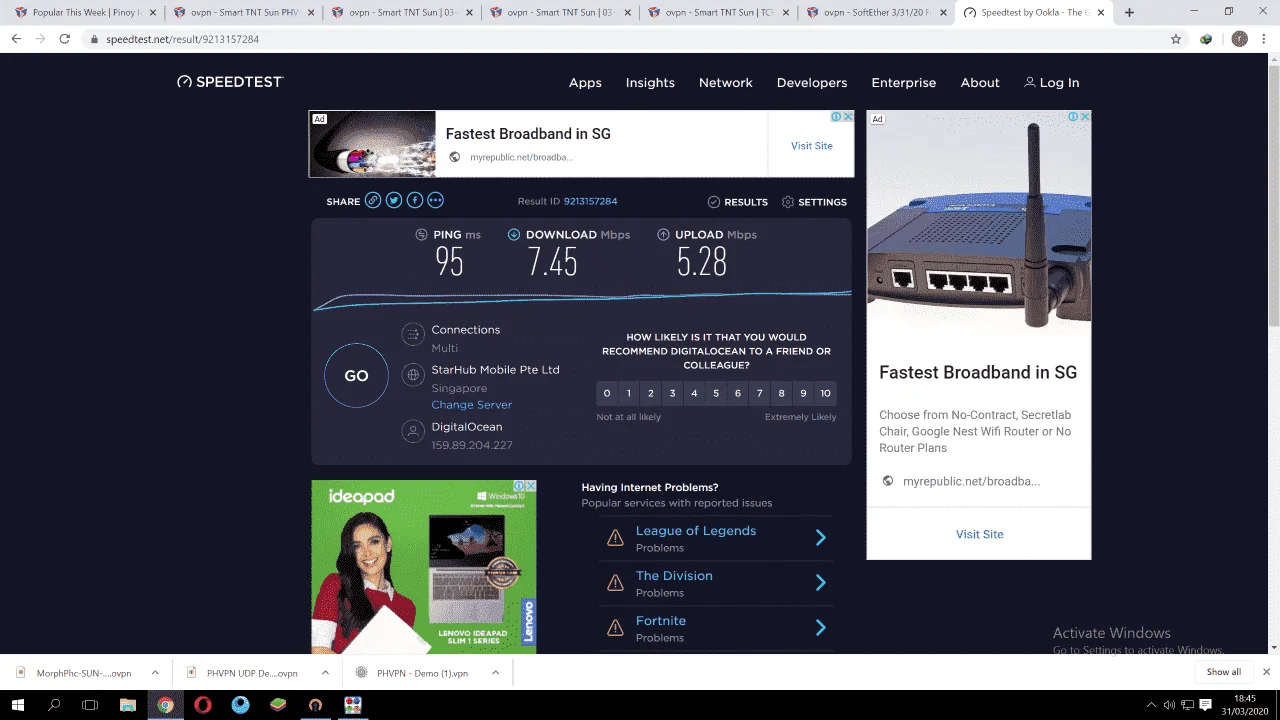Open options arrow for MorphPhc-SUN download
This screenshot has height=720, width=1280.
pyautogui.click(x=155, y=673)
